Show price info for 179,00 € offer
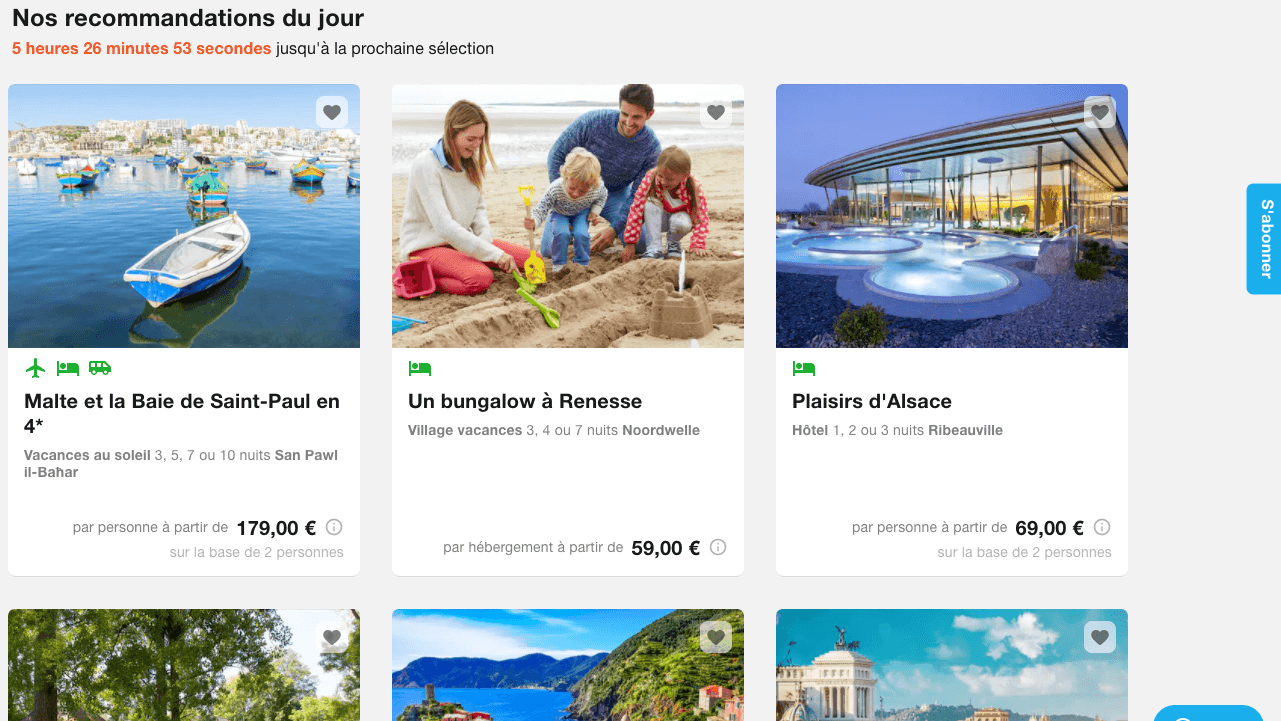The image size is (1281, 721). (x=335, y=527)
